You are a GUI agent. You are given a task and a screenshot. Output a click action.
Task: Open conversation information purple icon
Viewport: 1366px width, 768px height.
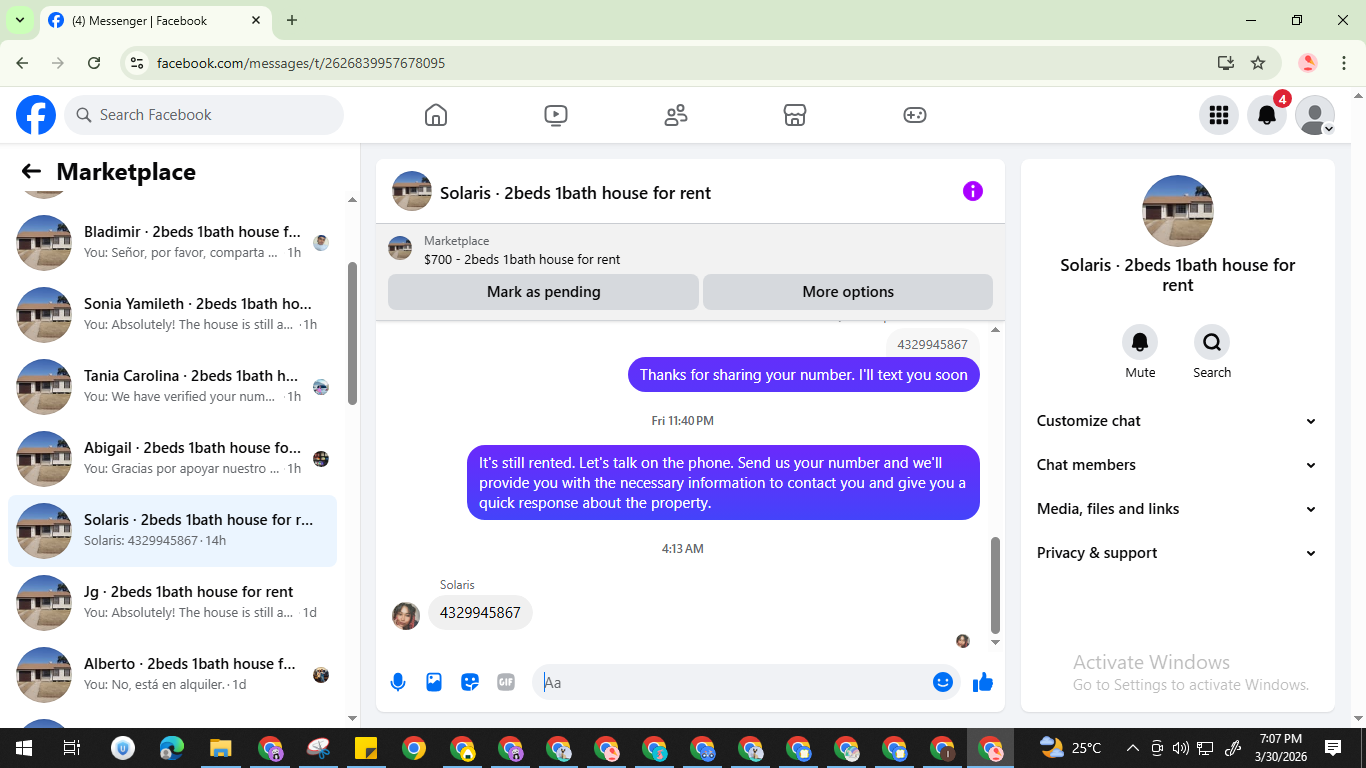[973, 191]
